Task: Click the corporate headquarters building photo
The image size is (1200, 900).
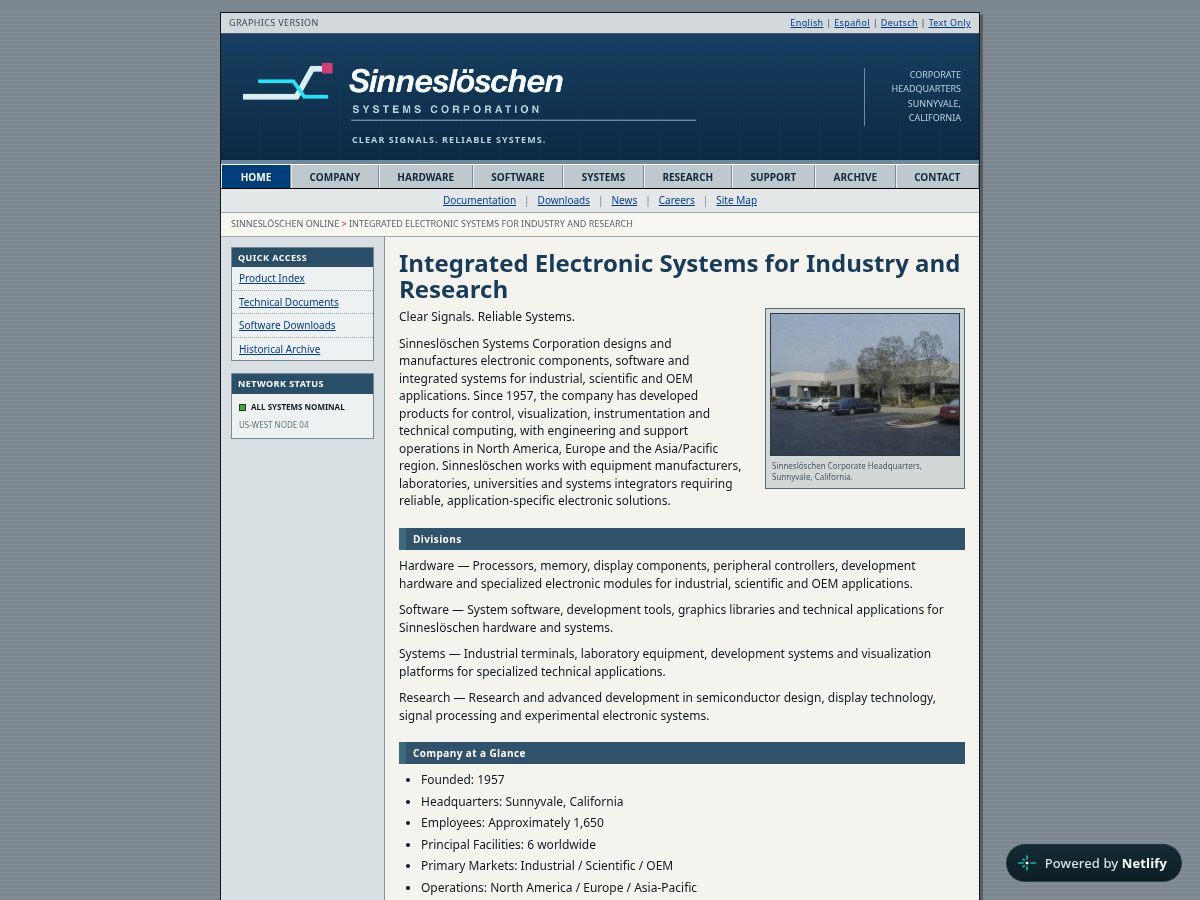Action: [865, 384]
